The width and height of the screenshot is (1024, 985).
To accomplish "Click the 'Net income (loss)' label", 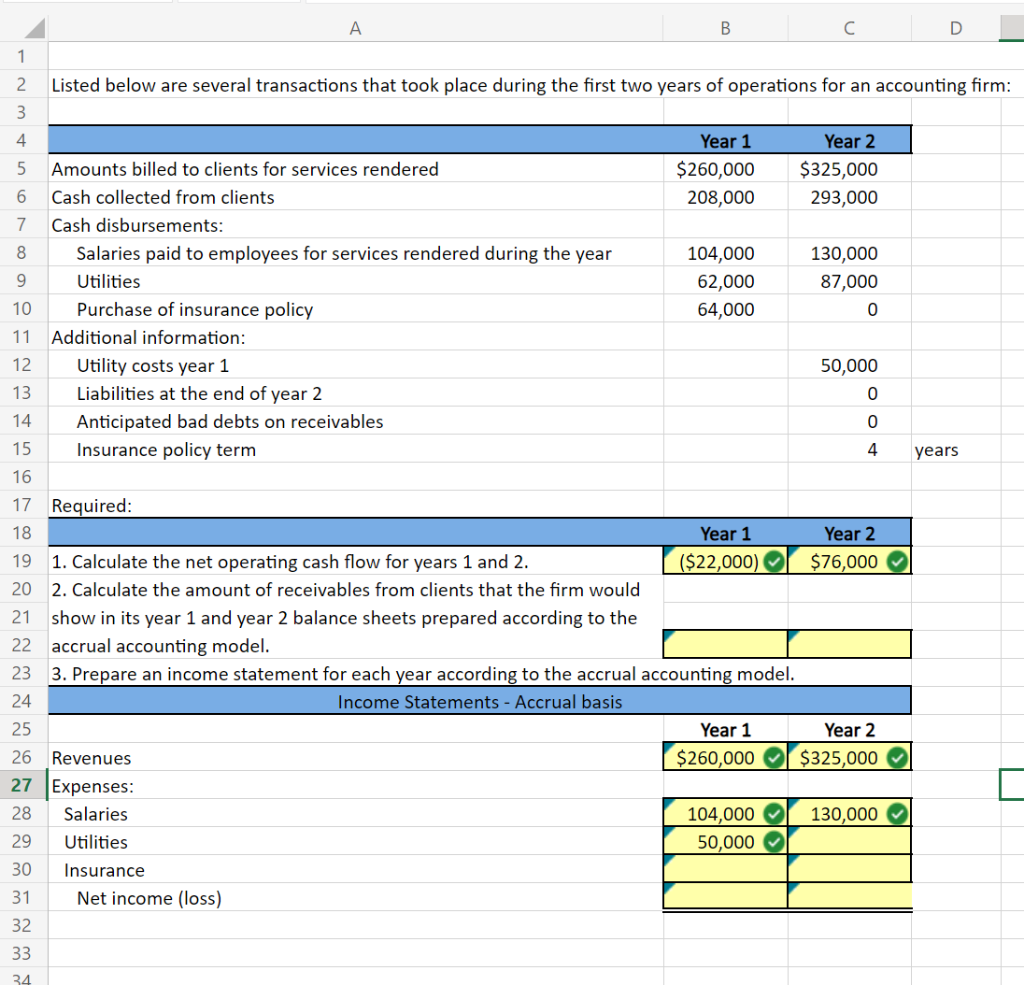I will click(149, 898).
